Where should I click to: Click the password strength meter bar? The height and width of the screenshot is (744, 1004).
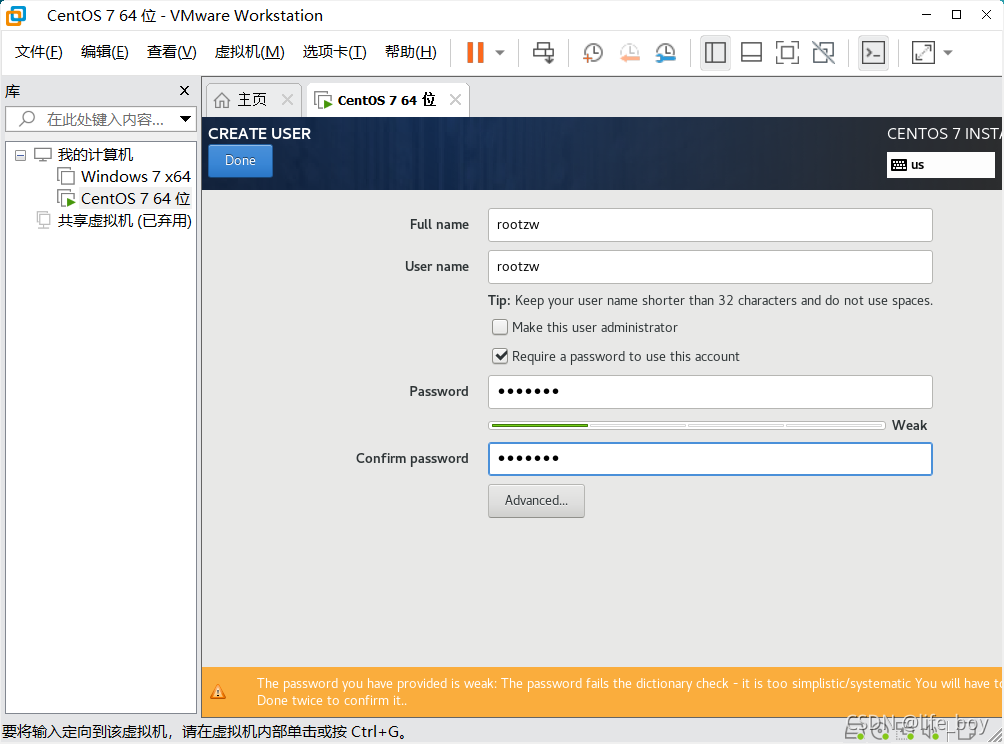point(686,425)
